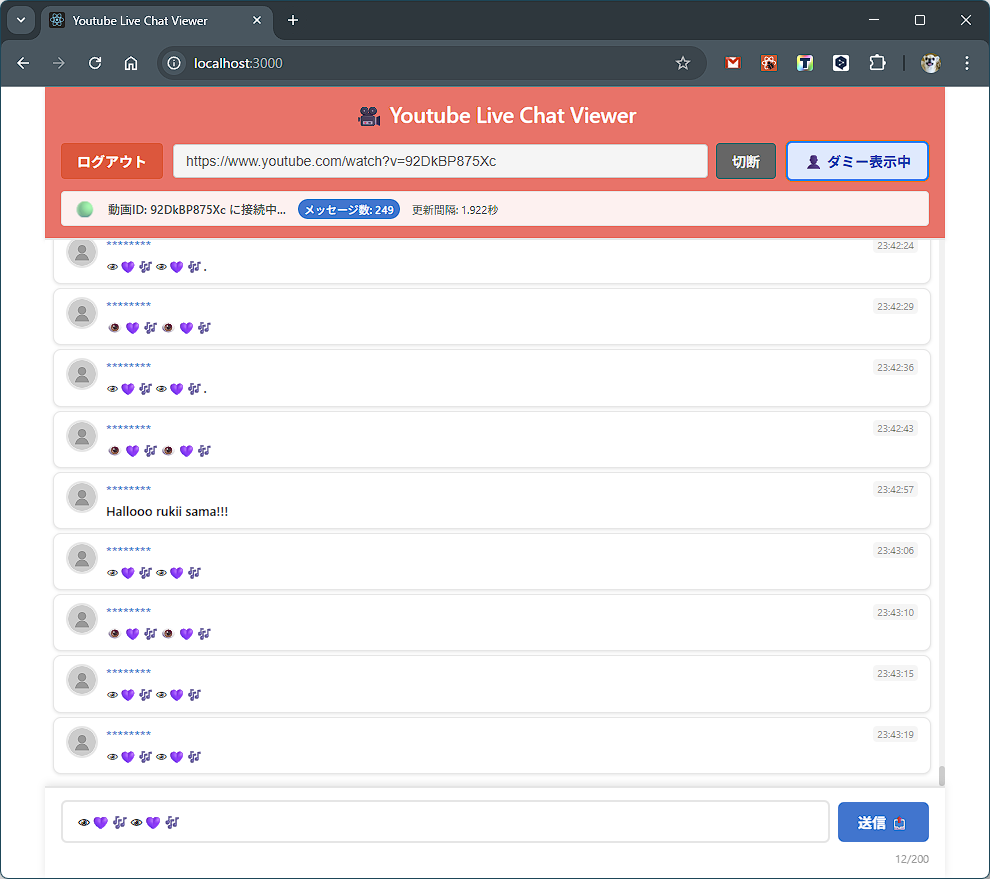
Task: Open the Extensions puzzle menu
Action: point(877,63)
